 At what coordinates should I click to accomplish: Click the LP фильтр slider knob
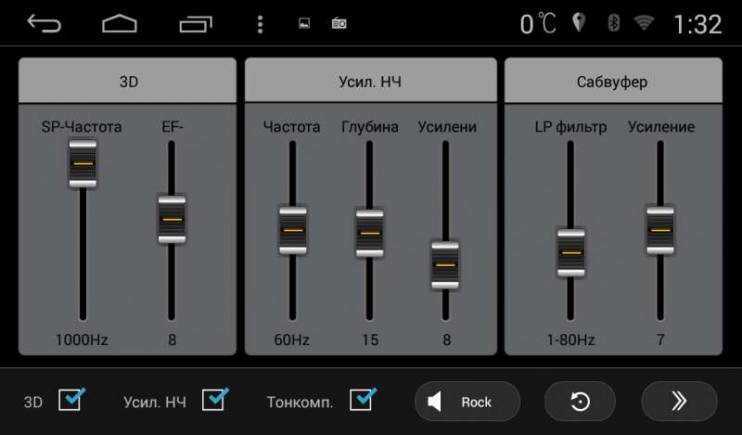(x=571, y=253)
